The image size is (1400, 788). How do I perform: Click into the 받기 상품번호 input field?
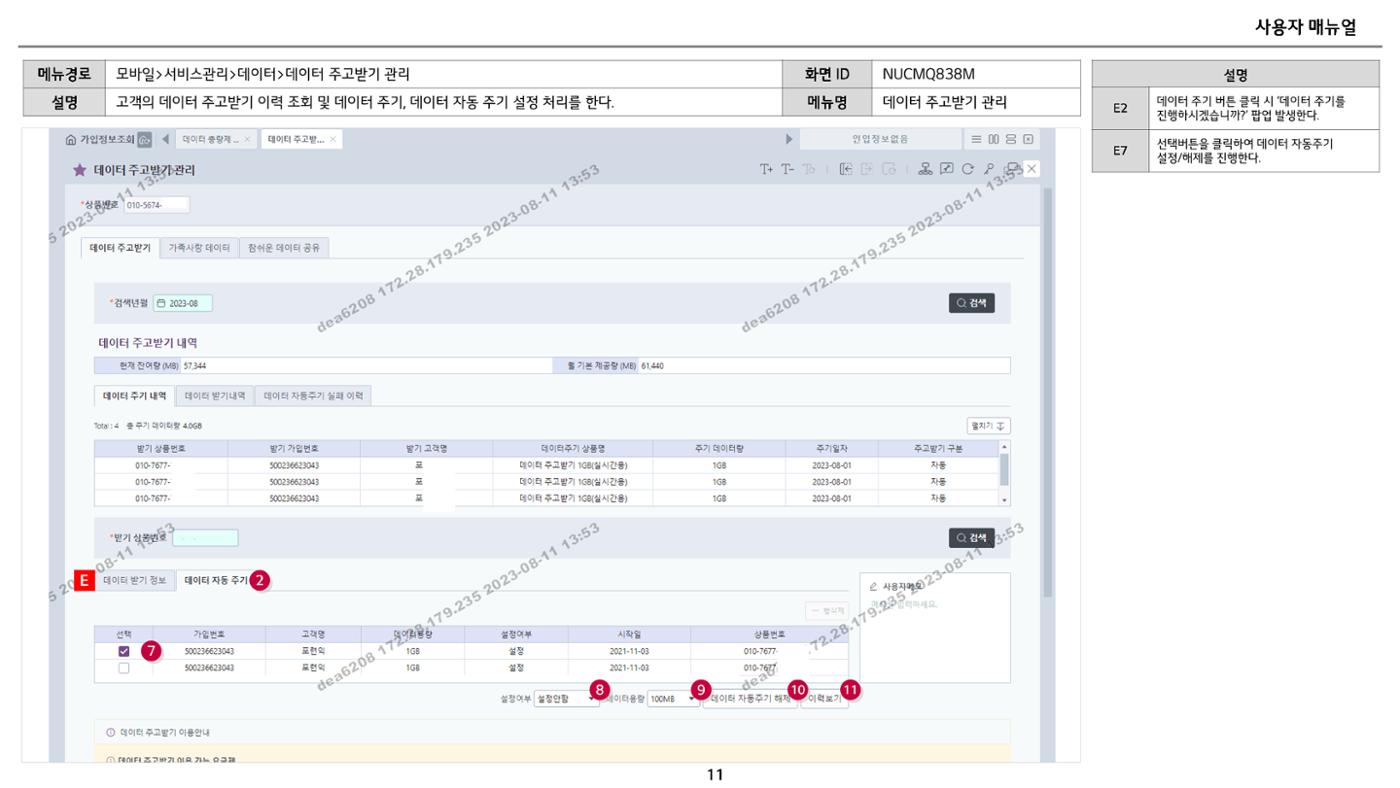point(205,538)
